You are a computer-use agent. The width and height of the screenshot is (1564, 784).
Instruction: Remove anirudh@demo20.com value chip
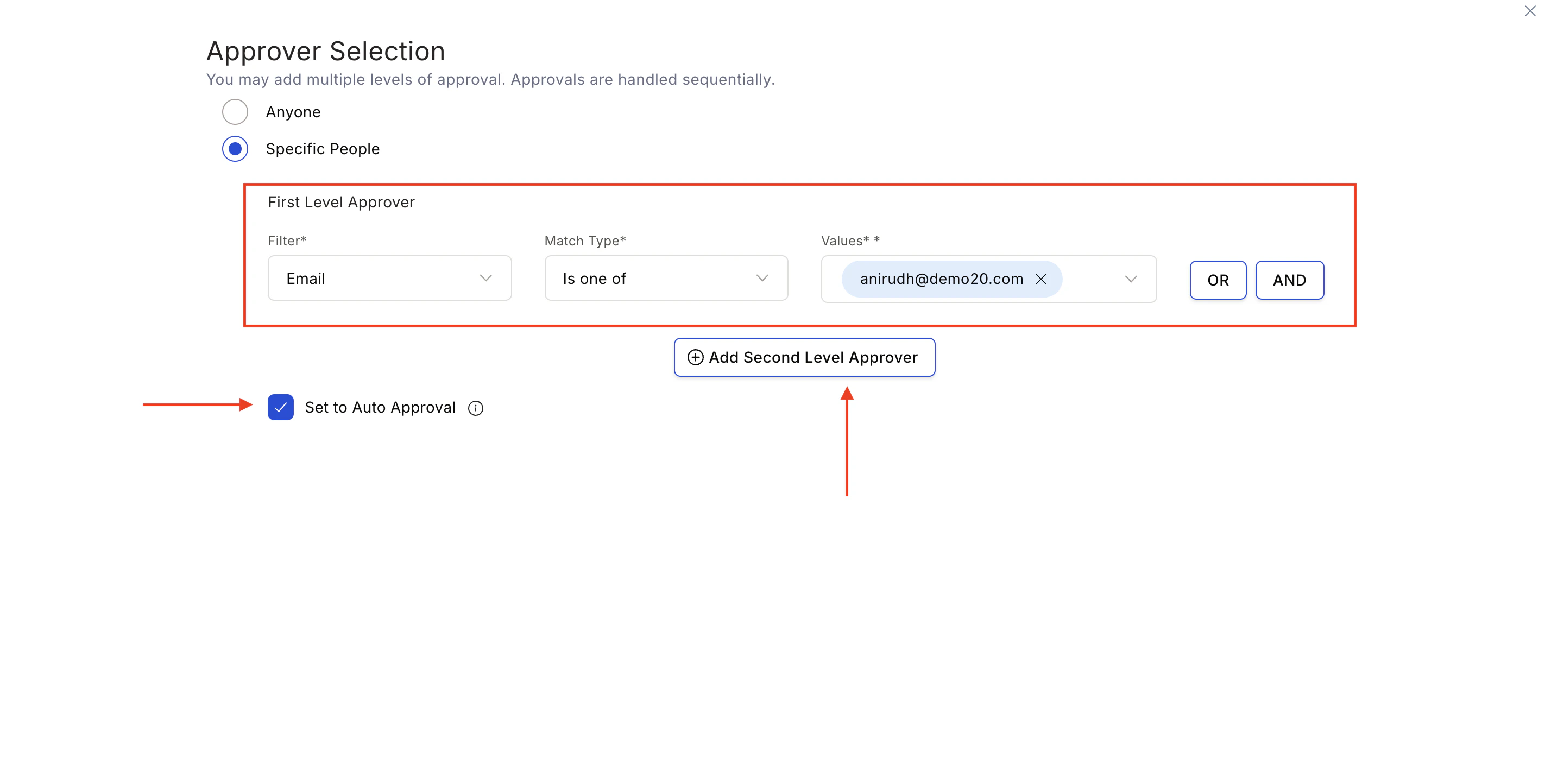1040,279
